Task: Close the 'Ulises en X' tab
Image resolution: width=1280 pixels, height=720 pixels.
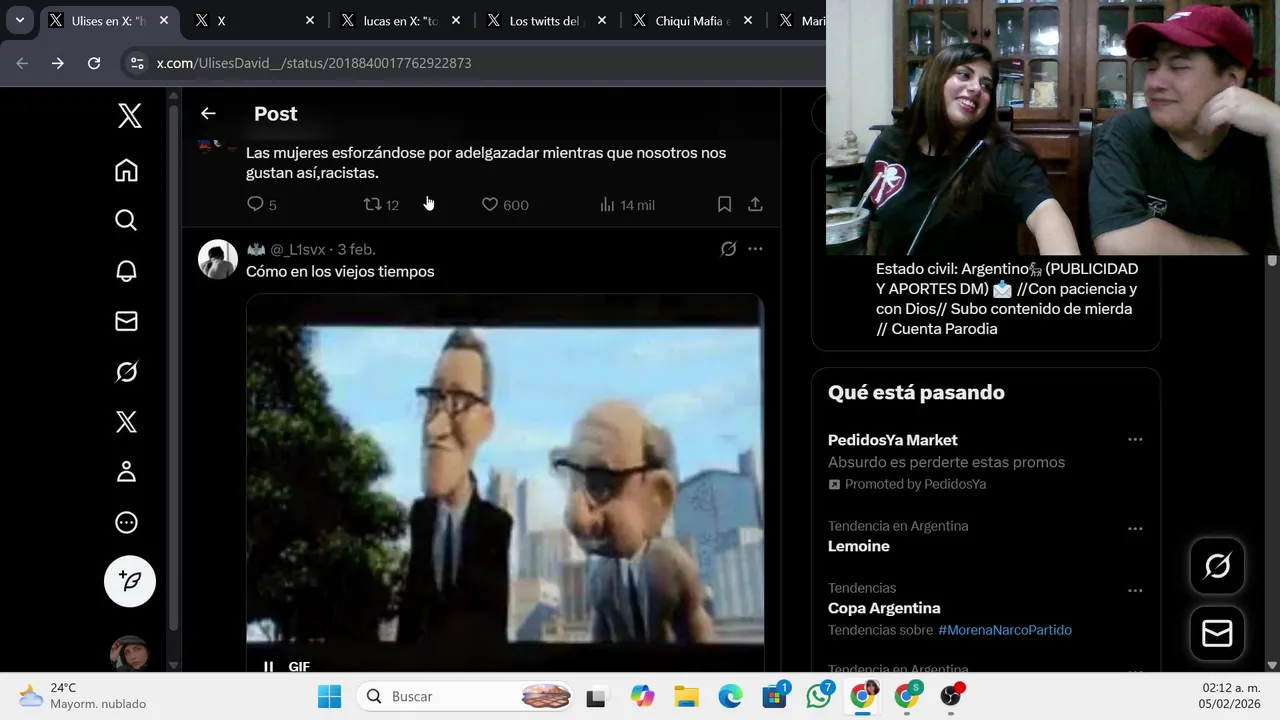Action: pyautogui.click(x=164, y=20)
